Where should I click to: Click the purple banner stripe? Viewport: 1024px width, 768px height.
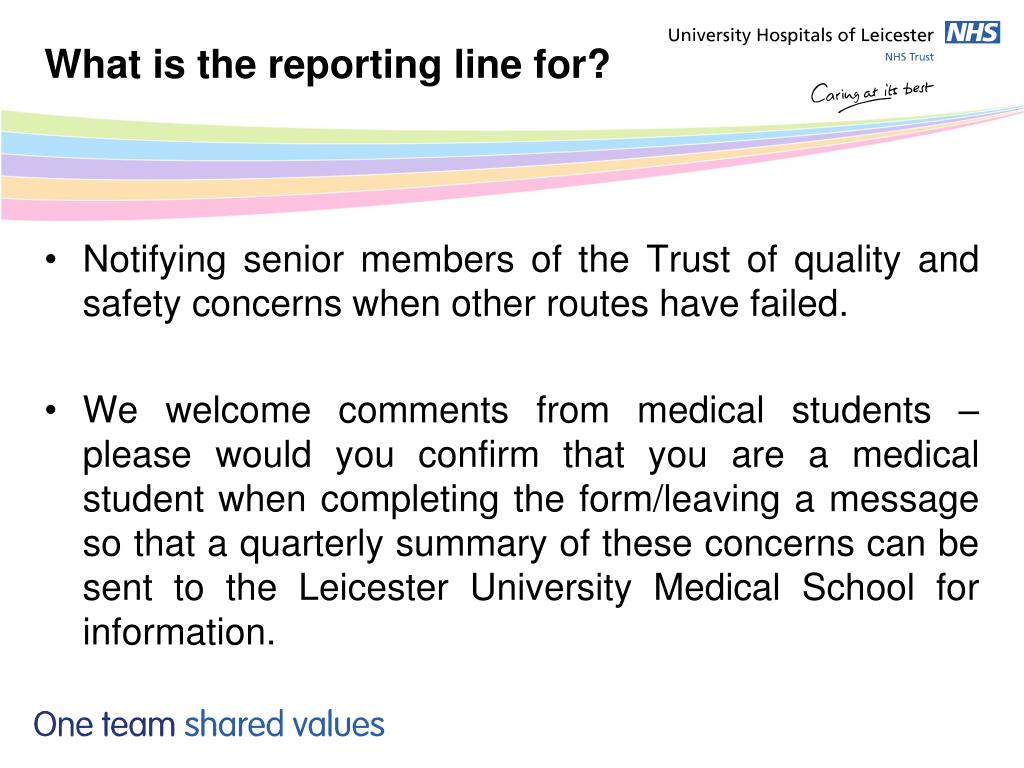click(x=131, y=167)
